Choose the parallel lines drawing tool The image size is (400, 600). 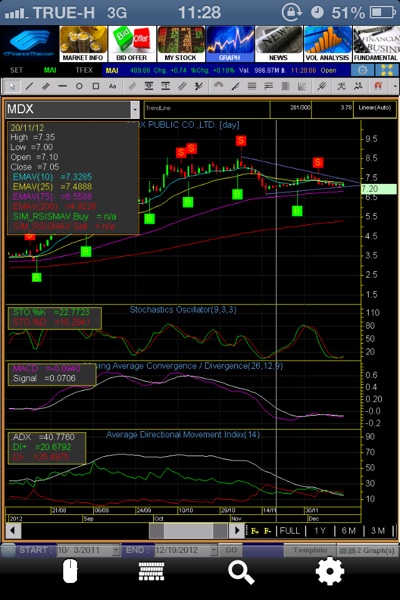pyautogui.click(x=46, y=86)
